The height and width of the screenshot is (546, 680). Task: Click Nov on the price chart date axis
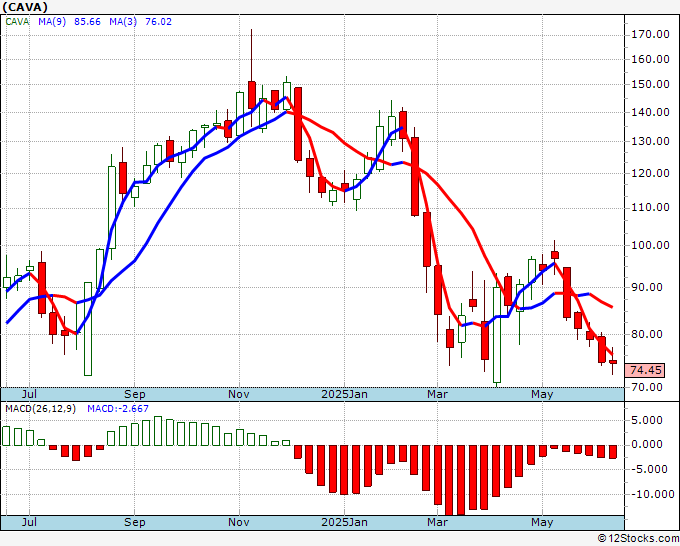[239, 394]
